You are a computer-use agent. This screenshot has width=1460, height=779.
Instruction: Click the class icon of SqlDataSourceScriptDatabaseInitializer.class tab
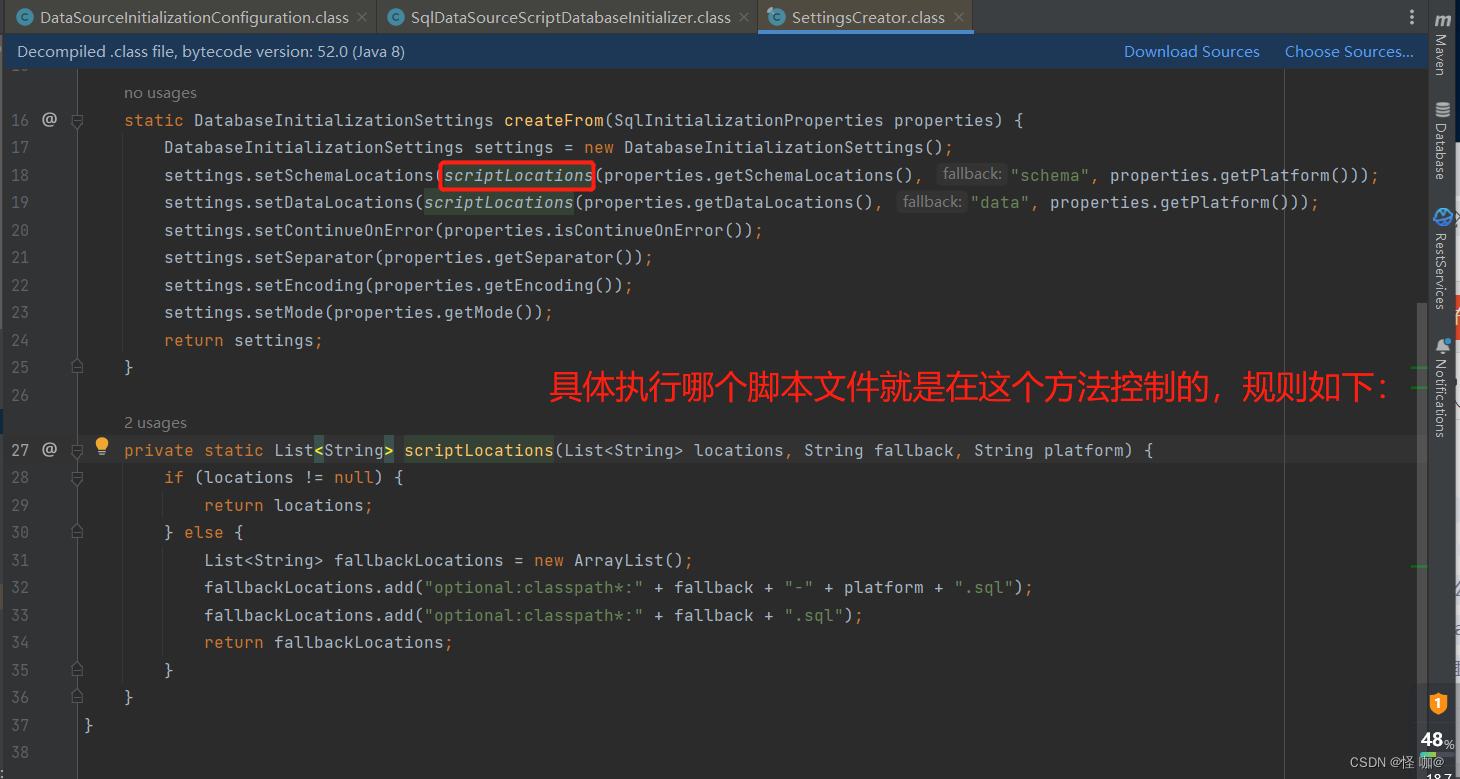coord(395,17)
